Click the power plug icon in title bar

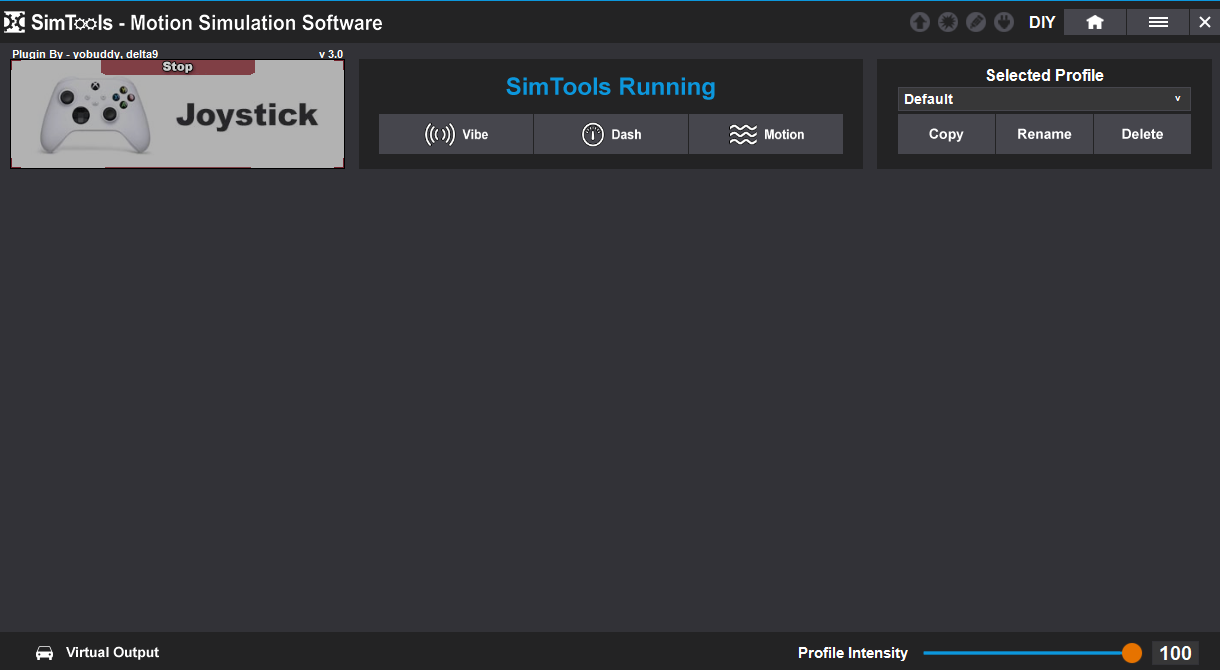[x=1004, y=22]
